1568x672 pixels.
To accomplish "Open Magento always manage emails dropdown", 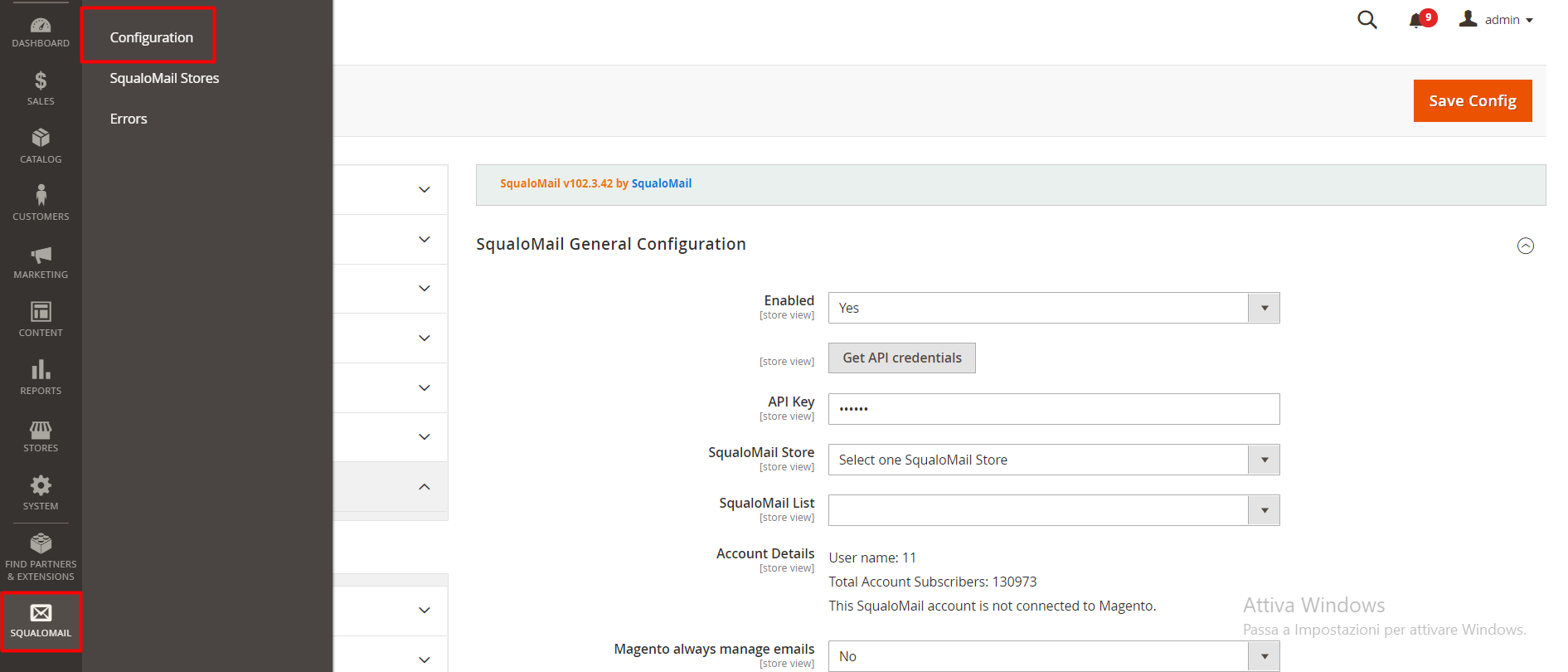I will pos(1053,656).
